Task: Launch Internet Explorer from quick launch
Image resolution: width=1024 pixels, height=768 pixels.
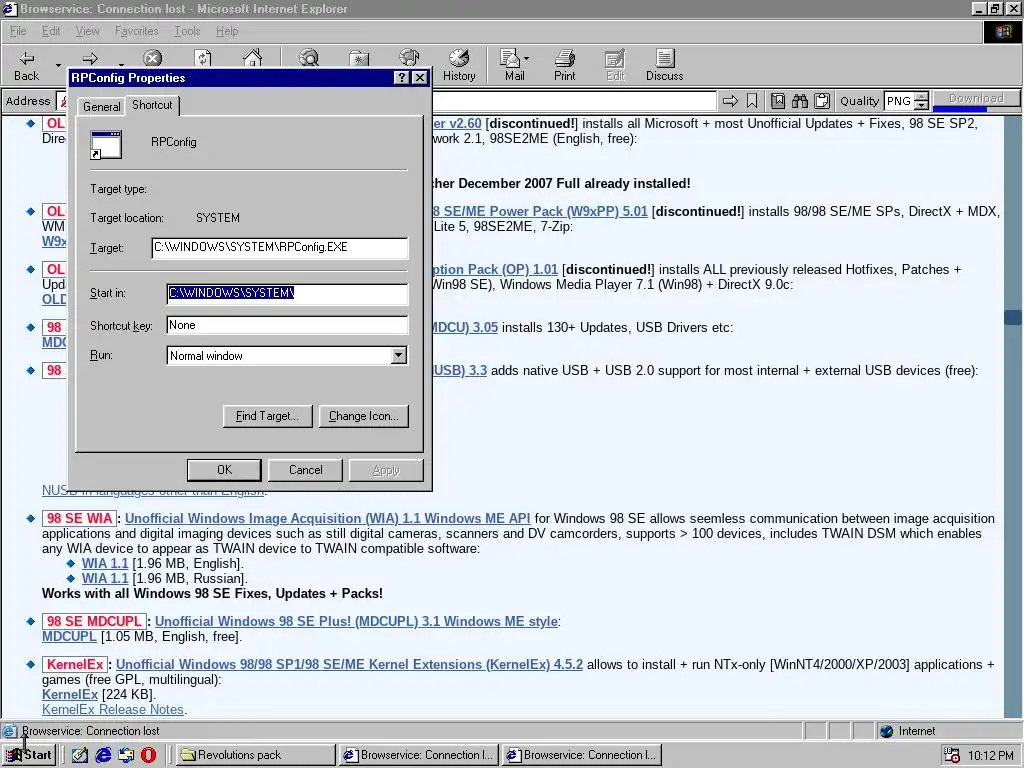Action: pos(103,755)
